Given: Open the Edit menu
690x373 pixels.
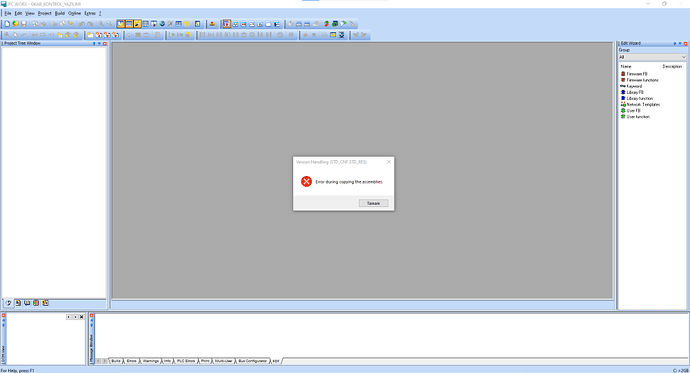Looking at the screenshot, I should coord(18,13).
